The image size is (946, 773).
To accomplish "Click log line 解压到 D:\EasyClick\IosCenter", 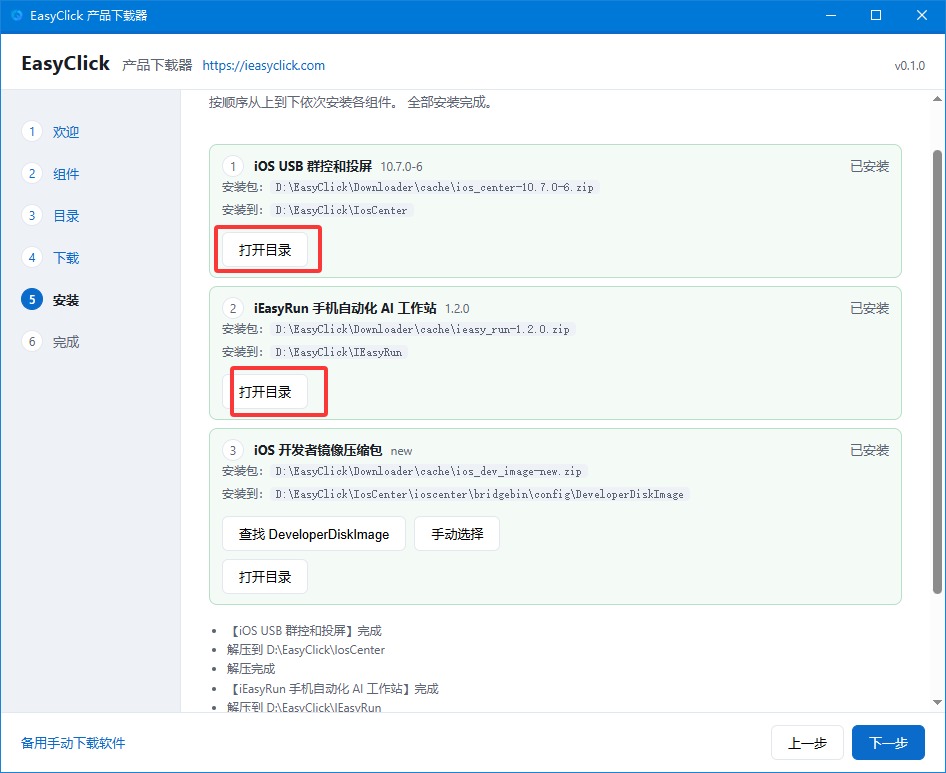I will coord(306,650).
